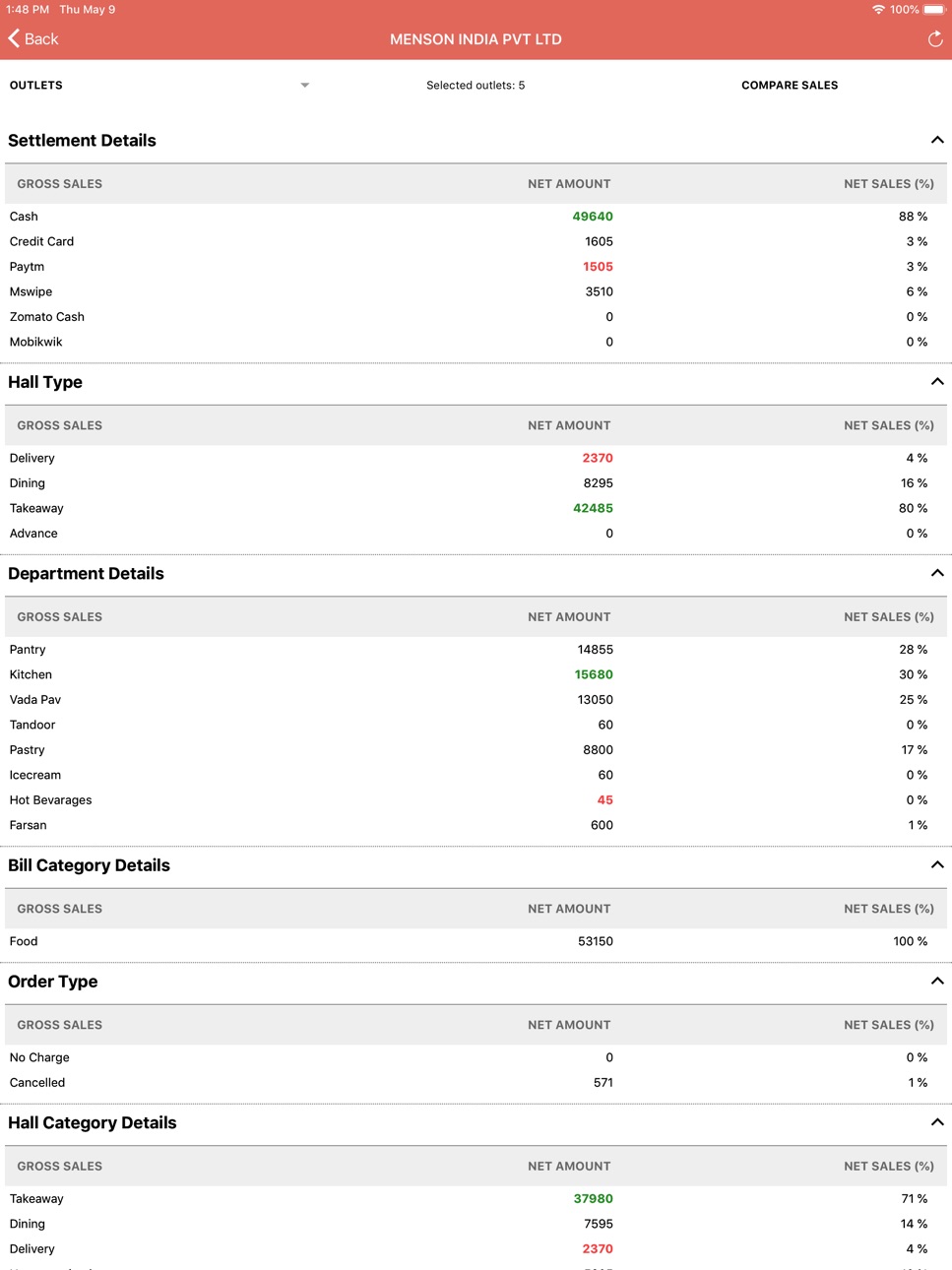Select the Cancelled order type row
Viewport: 952px width, 1270px height.
tap(476, 1083)
